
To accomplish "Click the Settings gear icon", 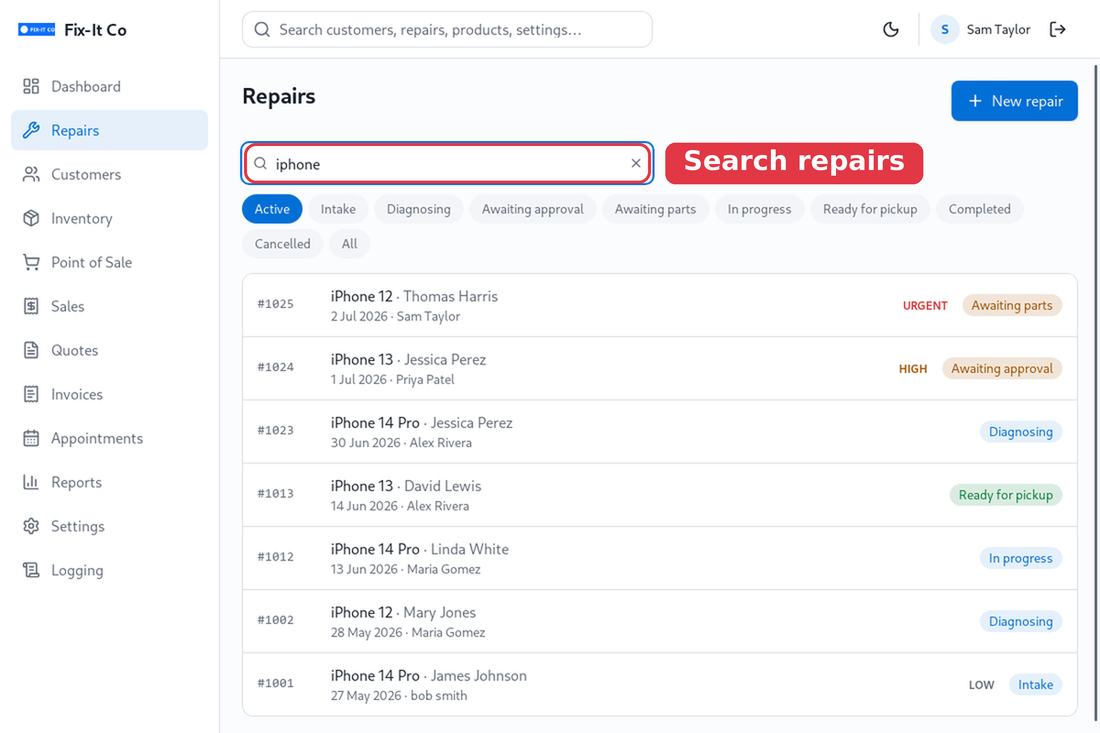I will [31, 526].
